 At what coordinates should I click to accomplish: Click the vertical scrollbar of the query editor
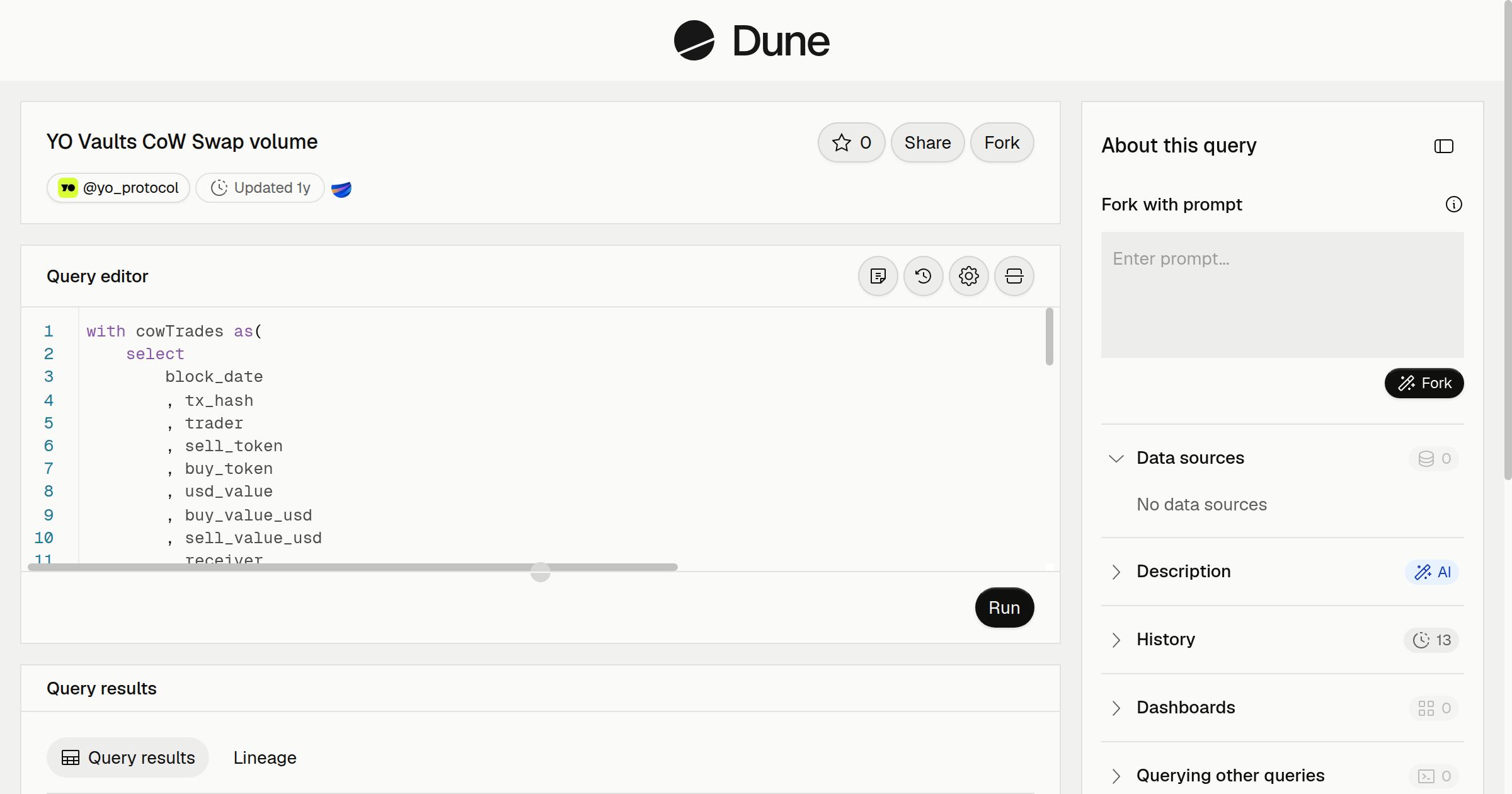1049,337
